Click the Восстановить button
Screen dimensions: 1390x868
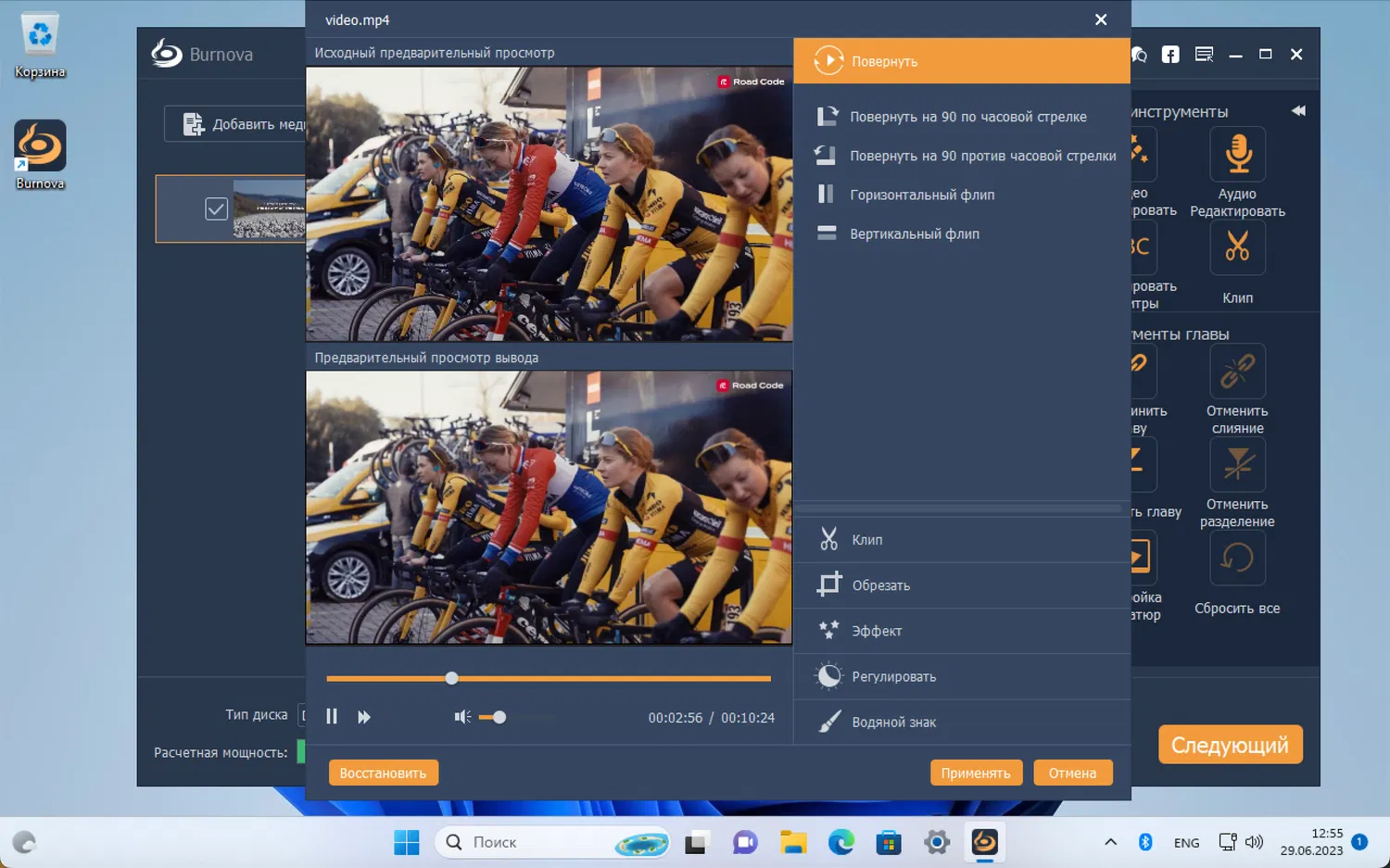click(383, 773)
